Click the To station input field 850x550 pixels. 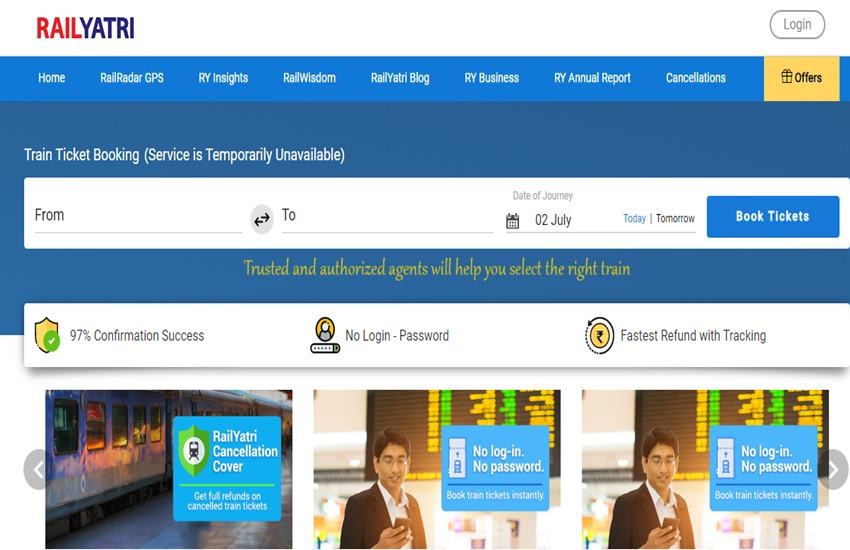[x=387, y=216]
